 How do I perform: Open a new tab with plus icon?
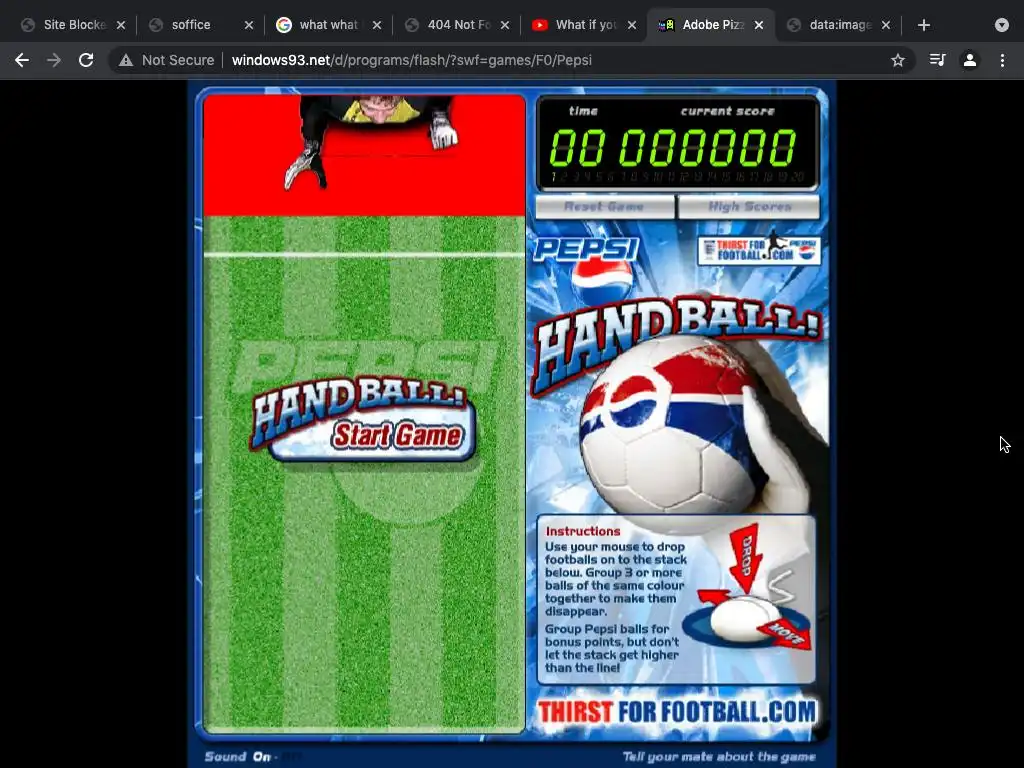tap(923, 25)
